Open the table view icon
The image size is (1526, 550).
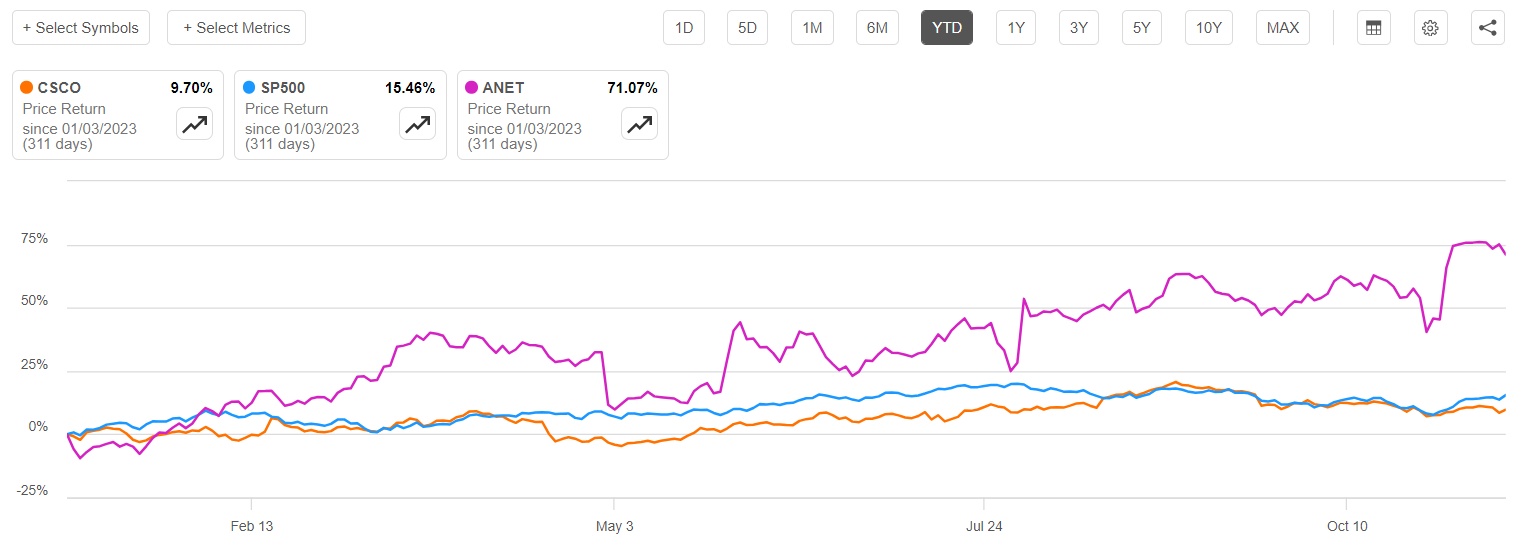[1373, 28]
